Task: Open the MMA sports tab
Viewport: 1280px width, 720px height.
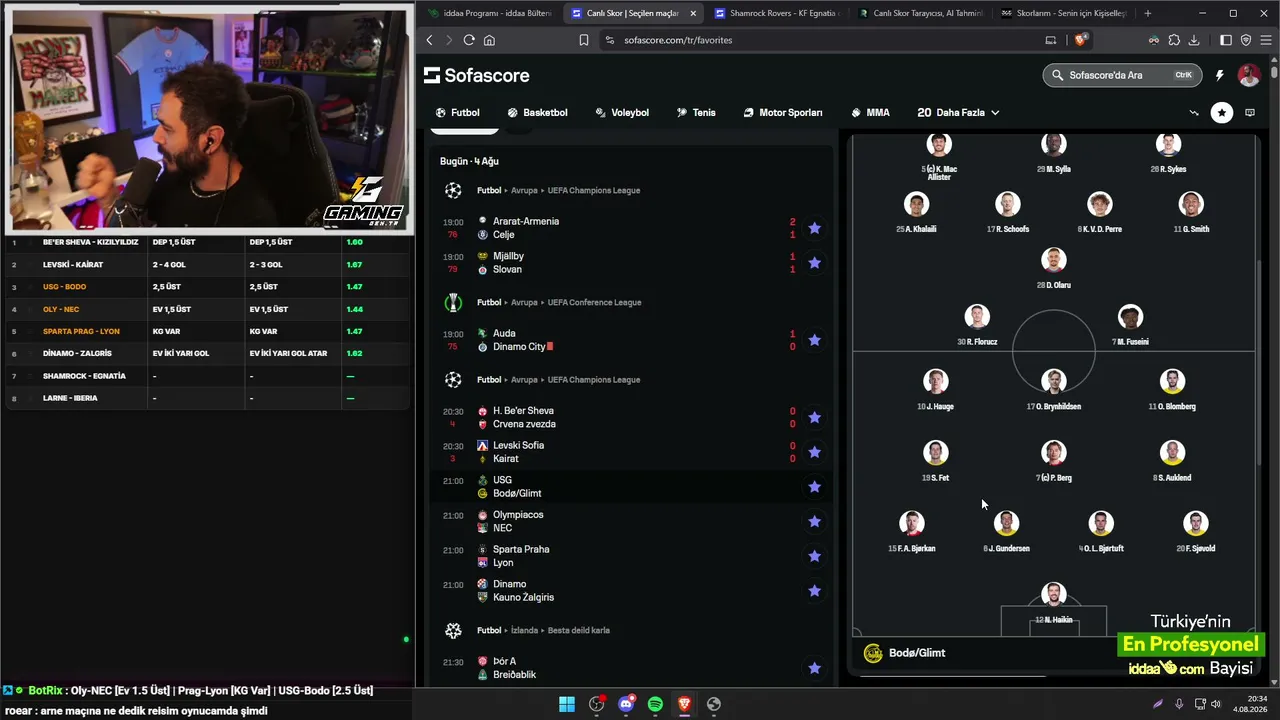Action: (870, 113)
